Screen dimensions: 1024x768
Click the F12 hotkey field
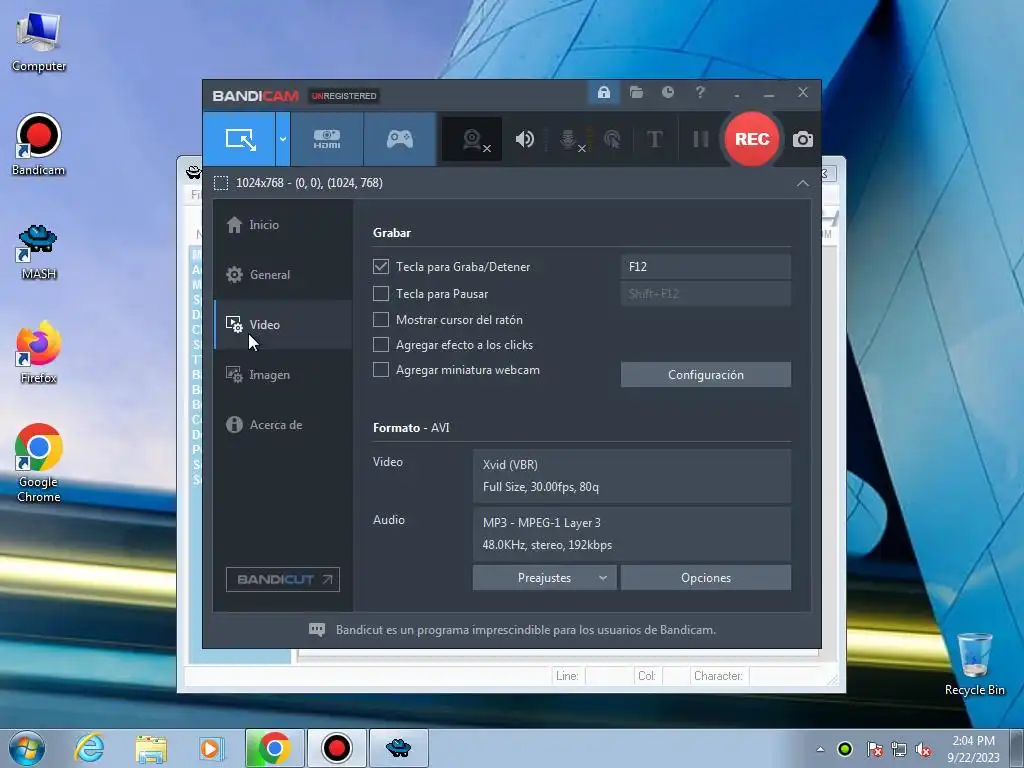coord(705,266)
